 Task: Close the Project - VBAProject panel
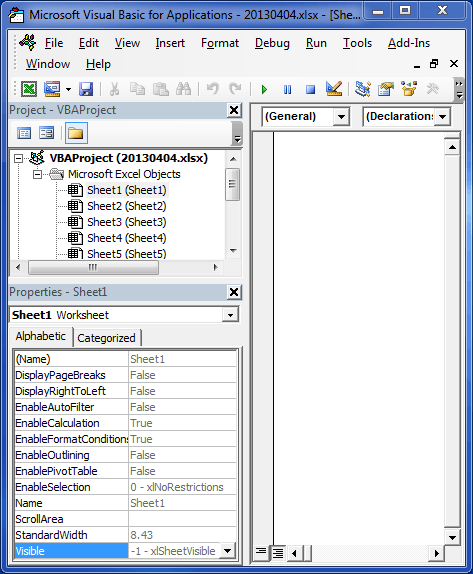(234, 110)
